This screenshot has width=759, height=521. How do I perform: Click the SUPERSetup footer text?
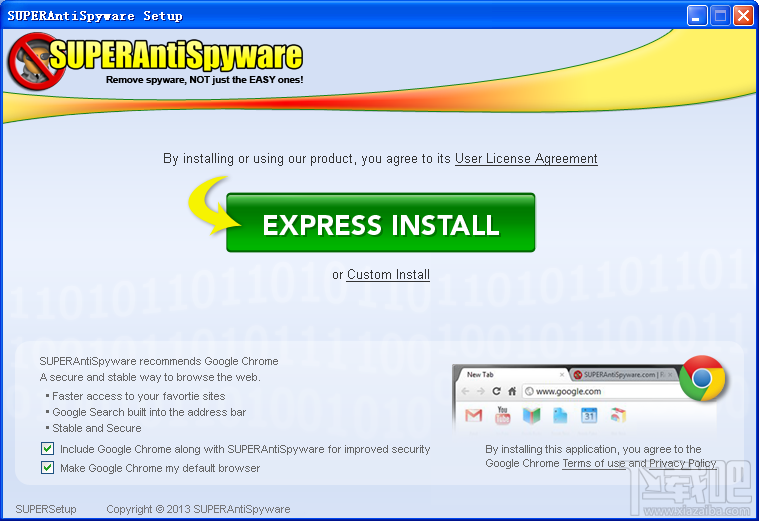click(x=46, y=509)
